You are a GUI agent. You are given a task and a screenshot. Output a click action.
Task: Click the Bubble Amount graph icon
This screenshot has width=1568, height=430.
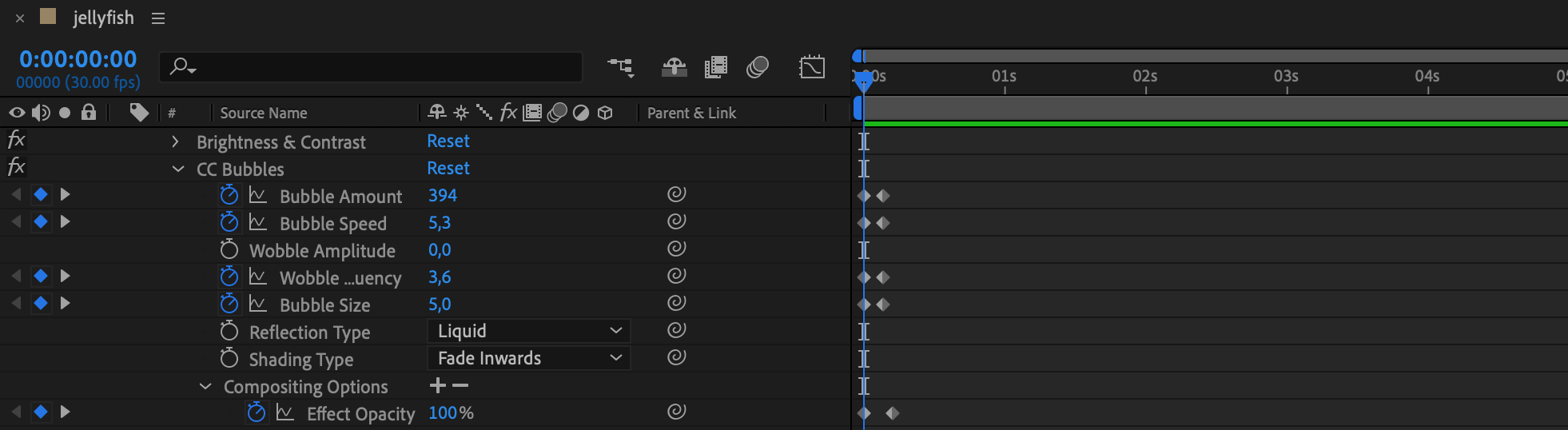tap(257, 196)
